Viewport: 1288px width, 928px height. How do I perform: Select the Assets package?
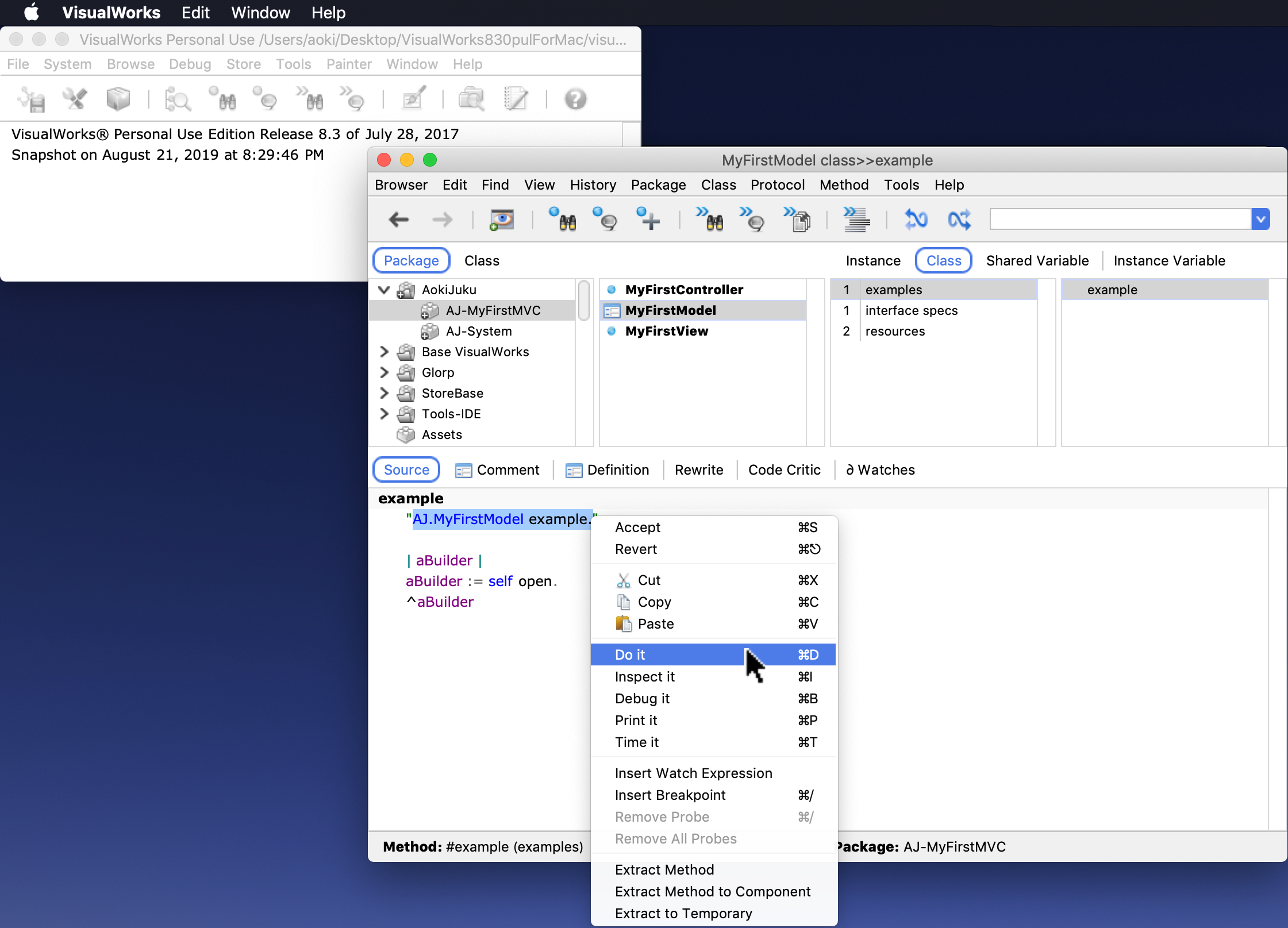click(472, 434)
